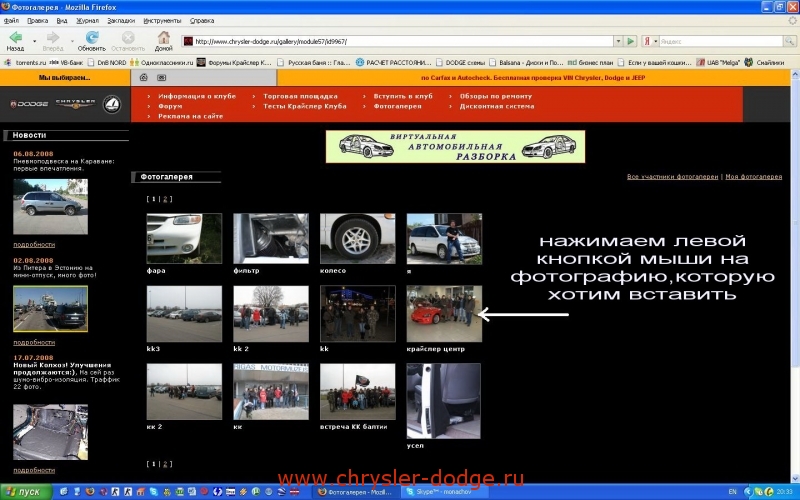Click the колесо wheel thumbnail

point(358,238)
